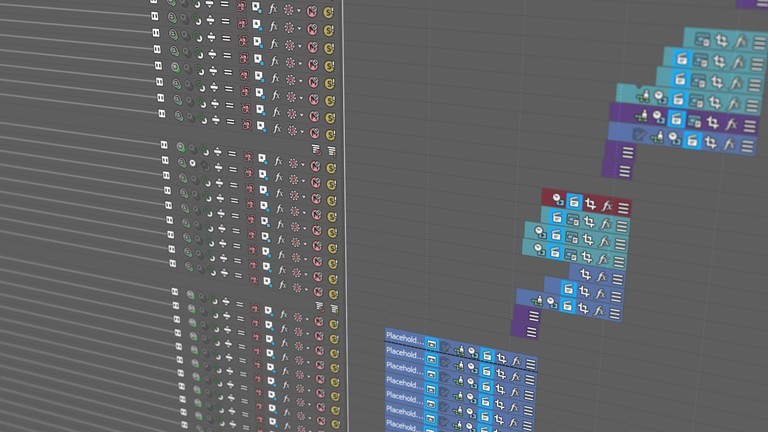Screen dimensions: 768x432
Task: Select the first Placeholder clip label
Action: point(404,340)
